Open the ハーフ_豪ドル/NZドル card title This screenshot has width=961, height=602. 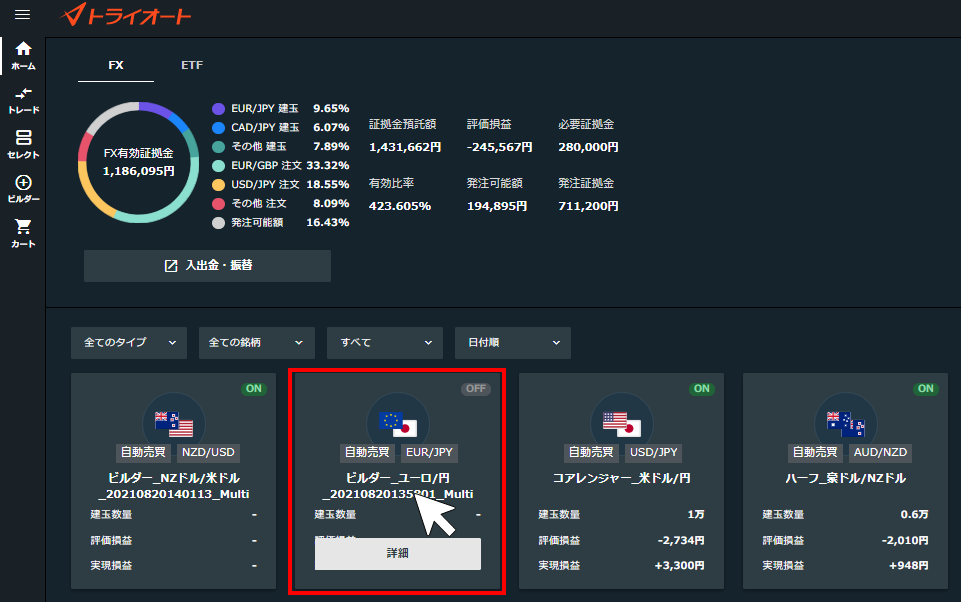[846, 478]
